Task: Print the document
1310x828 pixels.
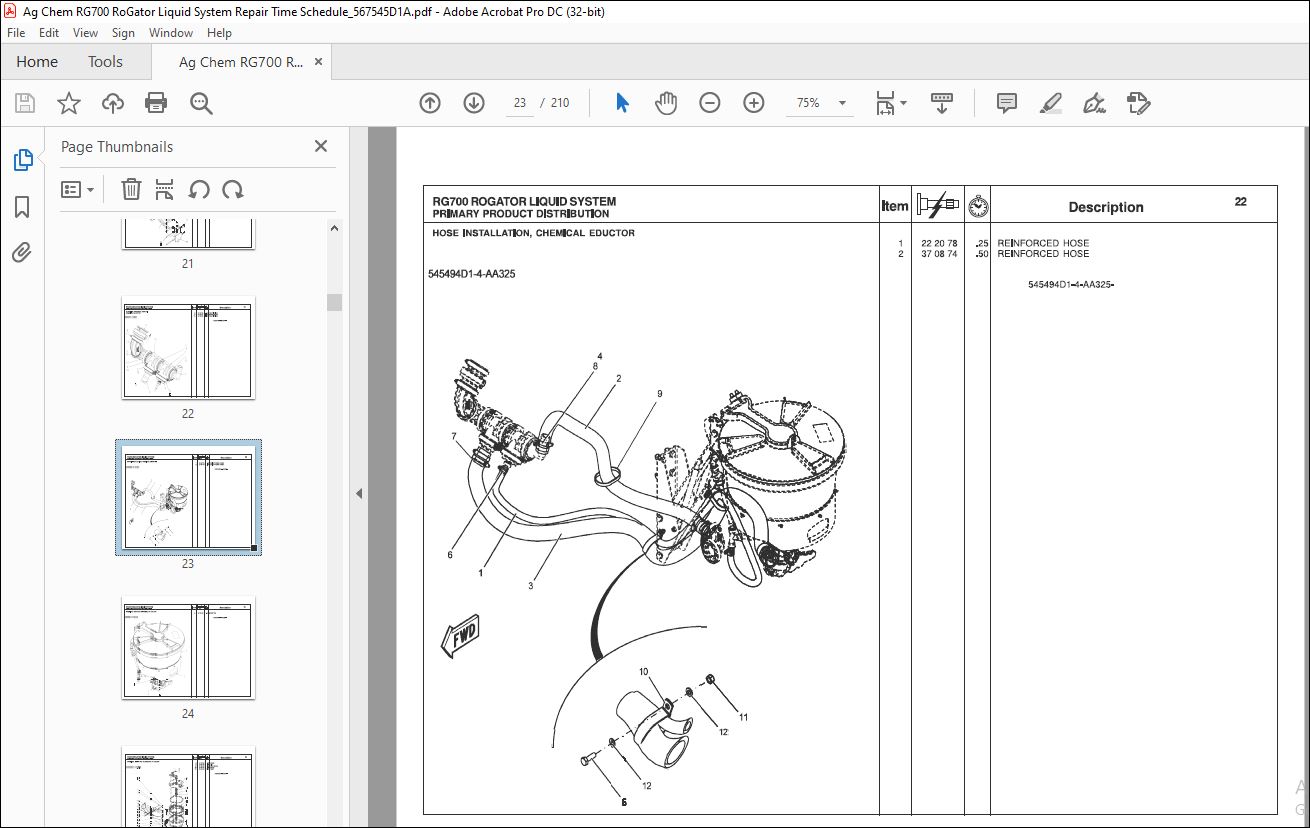Action: click(x=156, y=103)
